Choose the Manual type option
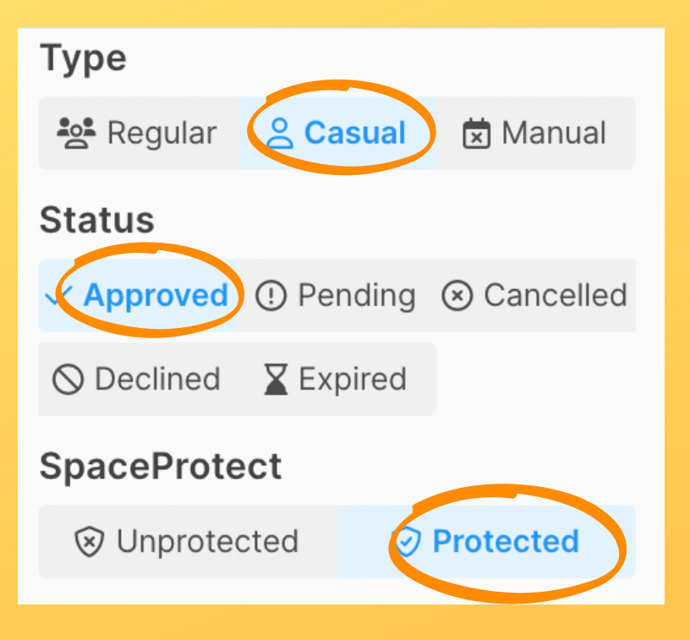Screen dimensions: 690x640 [x=536, y=133]
